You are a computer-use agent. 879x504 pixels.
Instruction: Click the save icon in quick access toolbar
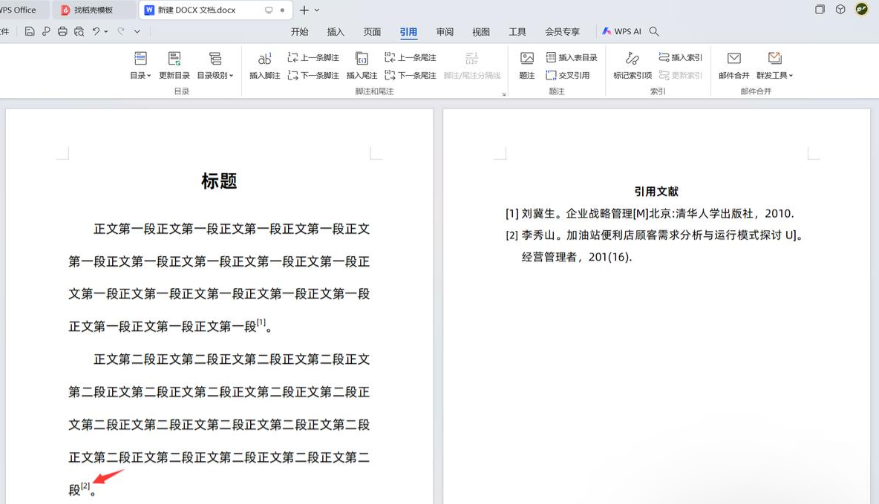30,32
